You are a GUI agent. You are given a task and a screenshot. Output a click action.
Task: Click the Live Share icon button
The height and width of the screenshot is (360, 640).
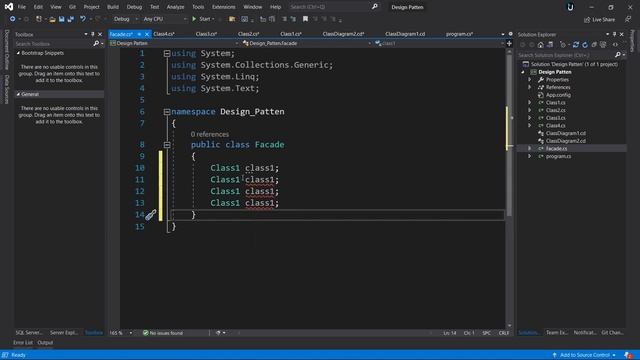[x=599, y=20]
